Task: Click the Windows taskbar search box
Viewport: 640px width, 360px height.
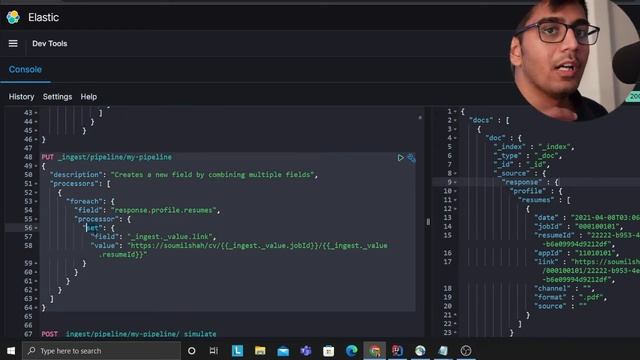Action: point(101,351)
